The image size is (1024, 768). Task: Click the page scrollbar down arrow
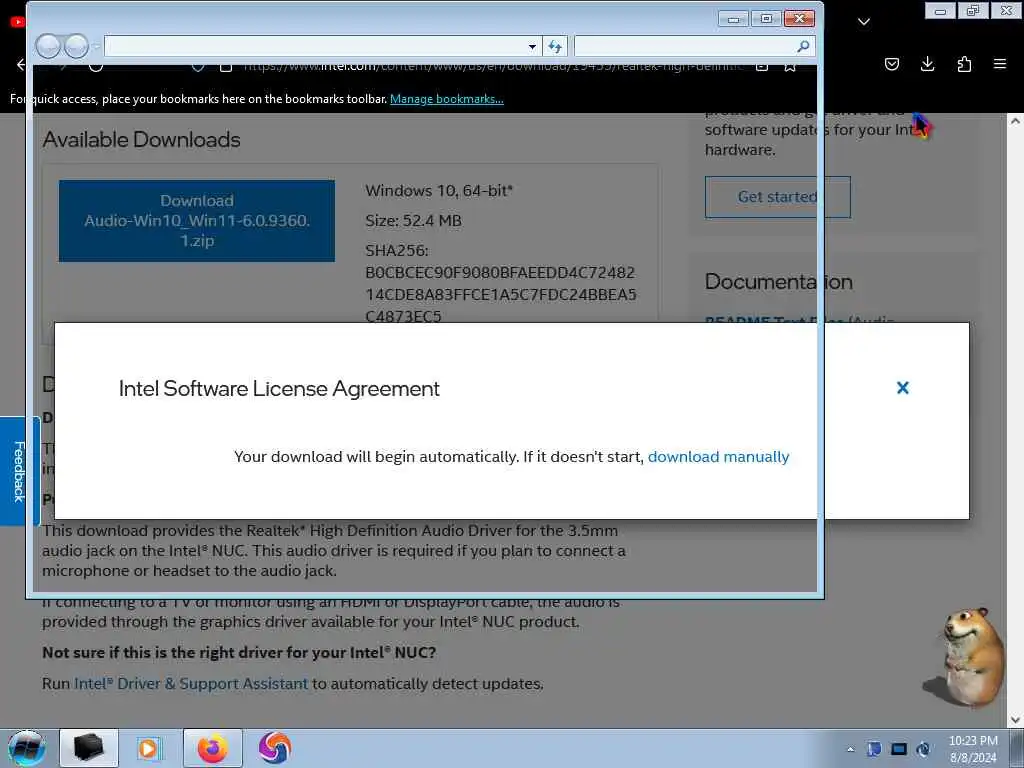point(1015,720)
